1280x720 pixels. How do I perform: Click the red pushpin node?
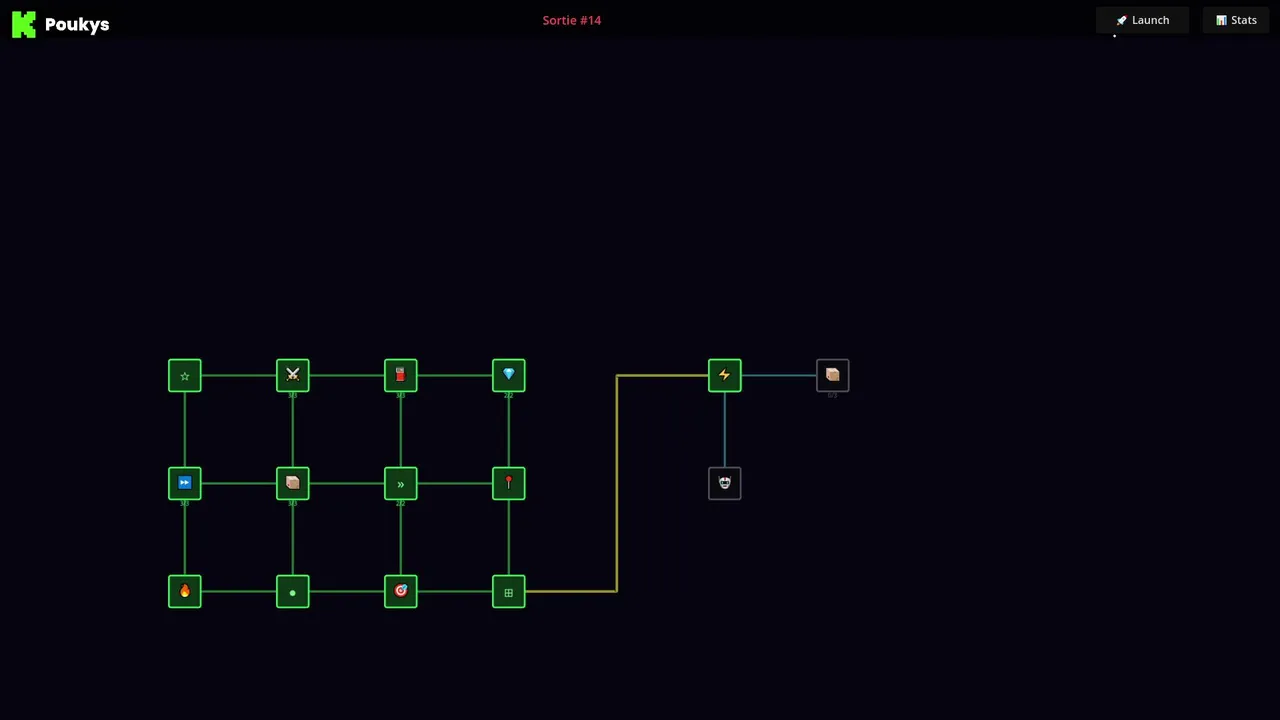click(x=509, y=483)
